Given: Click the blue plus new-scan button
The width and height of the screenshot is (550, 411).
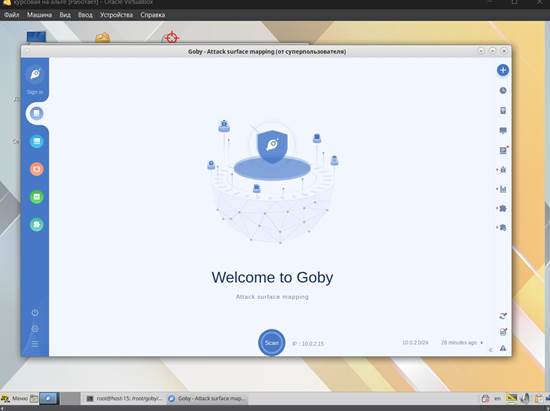Looking at the screenshot, I should 503,70.
